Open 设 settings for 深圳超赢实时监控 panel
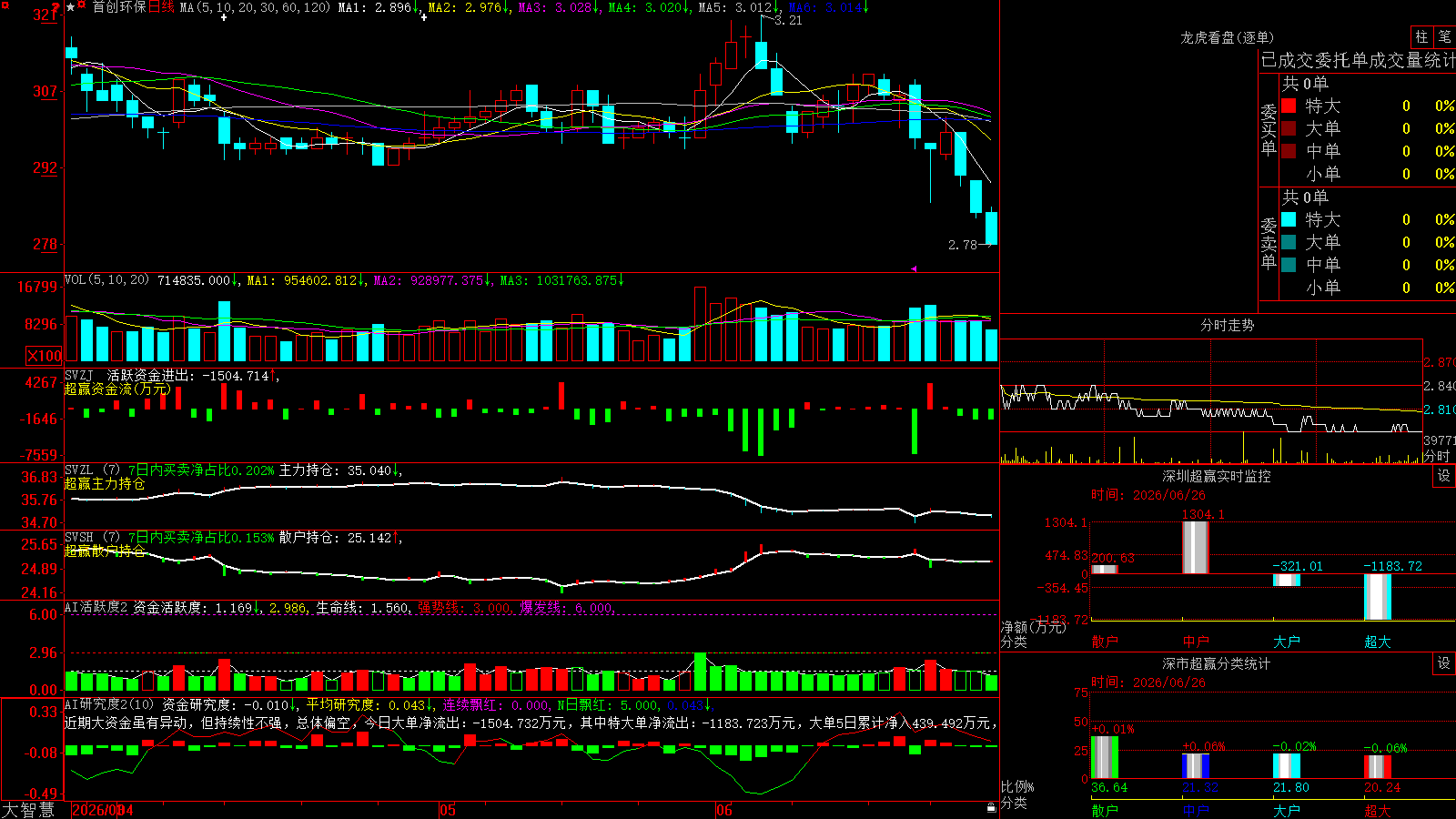 click(1444, 476)
